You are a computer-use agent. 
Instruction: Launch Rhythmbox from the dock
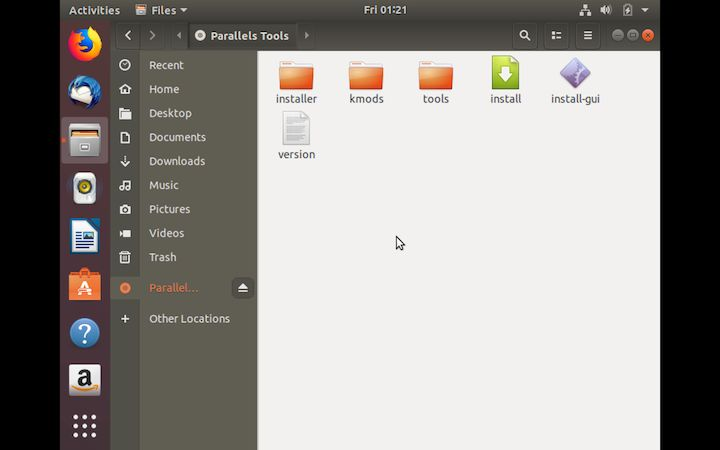coord(85,188)
